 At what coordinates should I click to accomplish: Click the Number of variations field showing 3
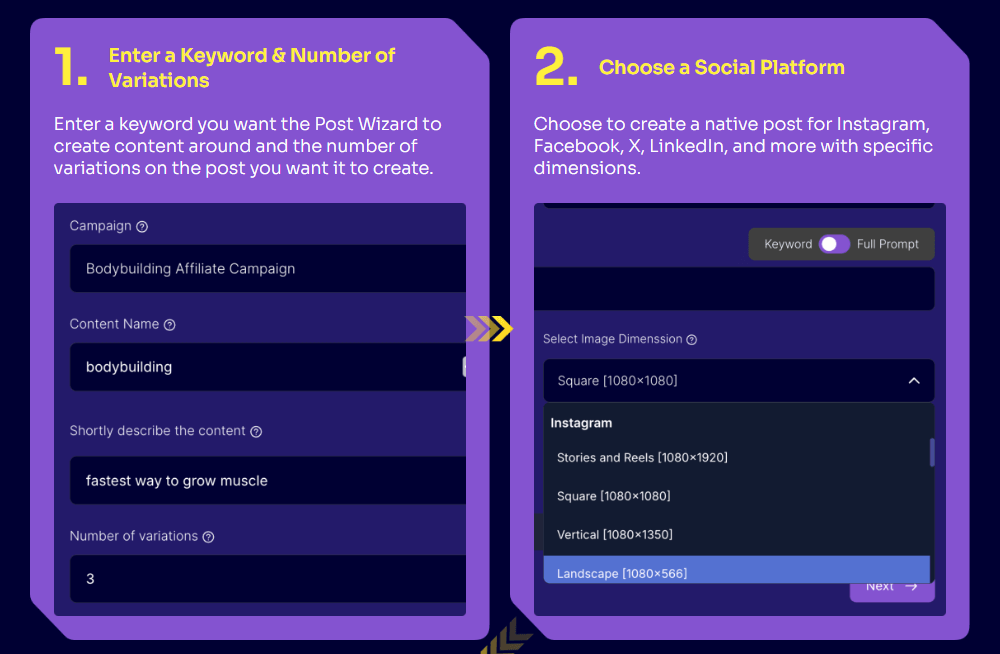268,579
